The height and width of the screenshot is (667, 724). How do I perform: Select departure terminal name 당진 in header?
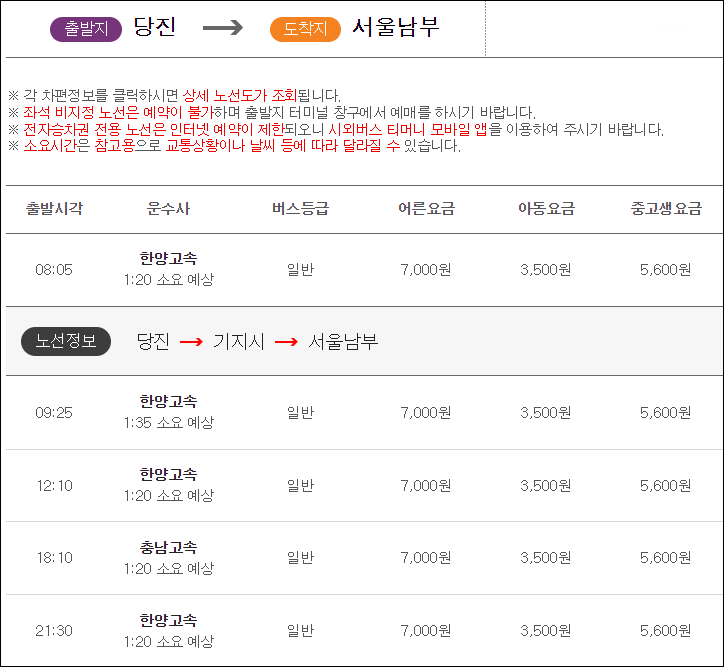pos(155,27)
